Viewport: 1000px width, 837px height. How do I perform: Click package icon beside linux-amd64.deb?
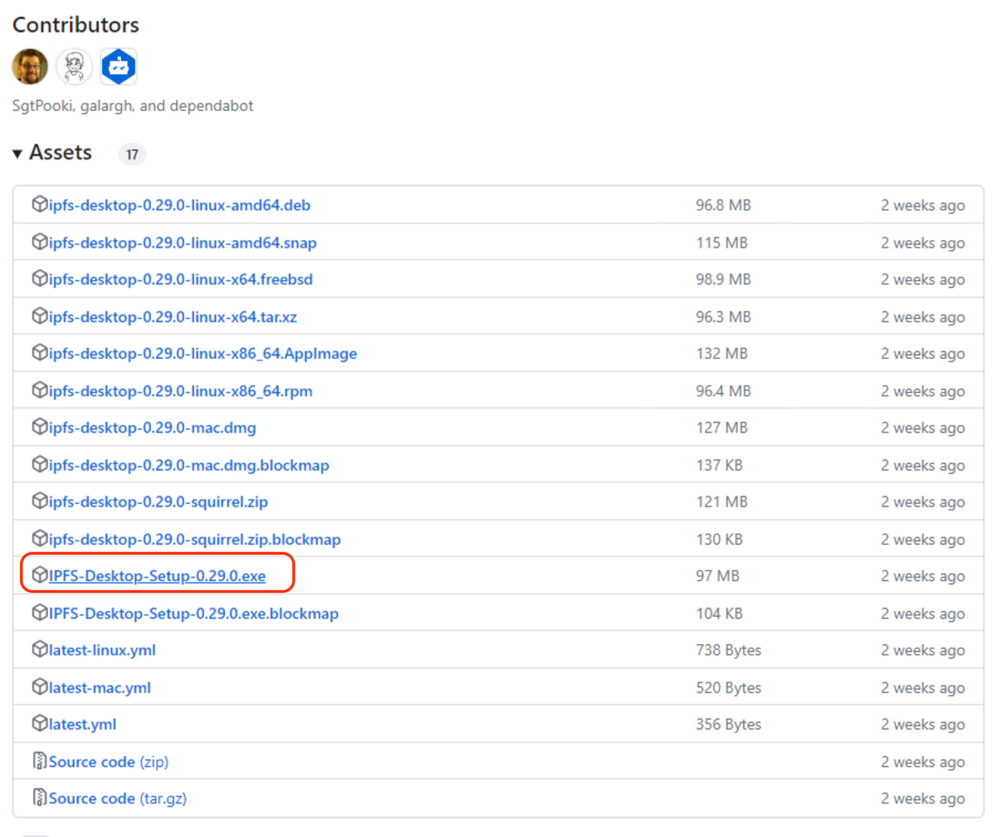click(x=40, y=205)
